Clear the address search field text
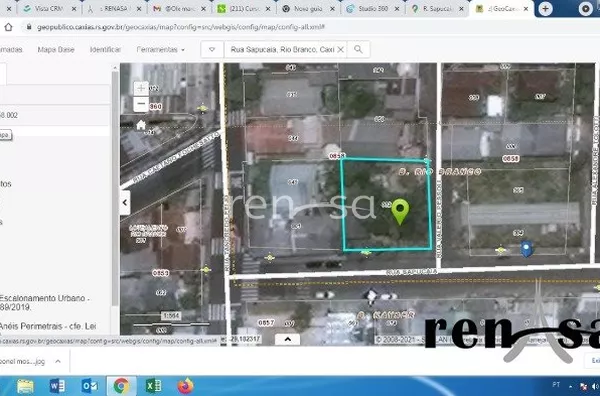This screenshot has width=600, height=396. coord(340,49)
